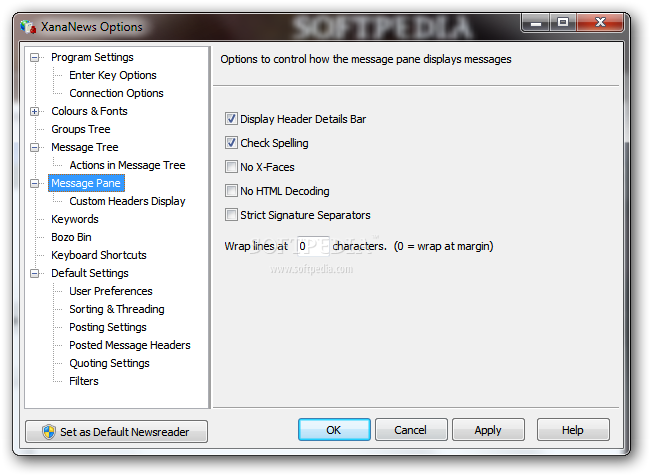Collapse the Default Settings node

[35, 273]
